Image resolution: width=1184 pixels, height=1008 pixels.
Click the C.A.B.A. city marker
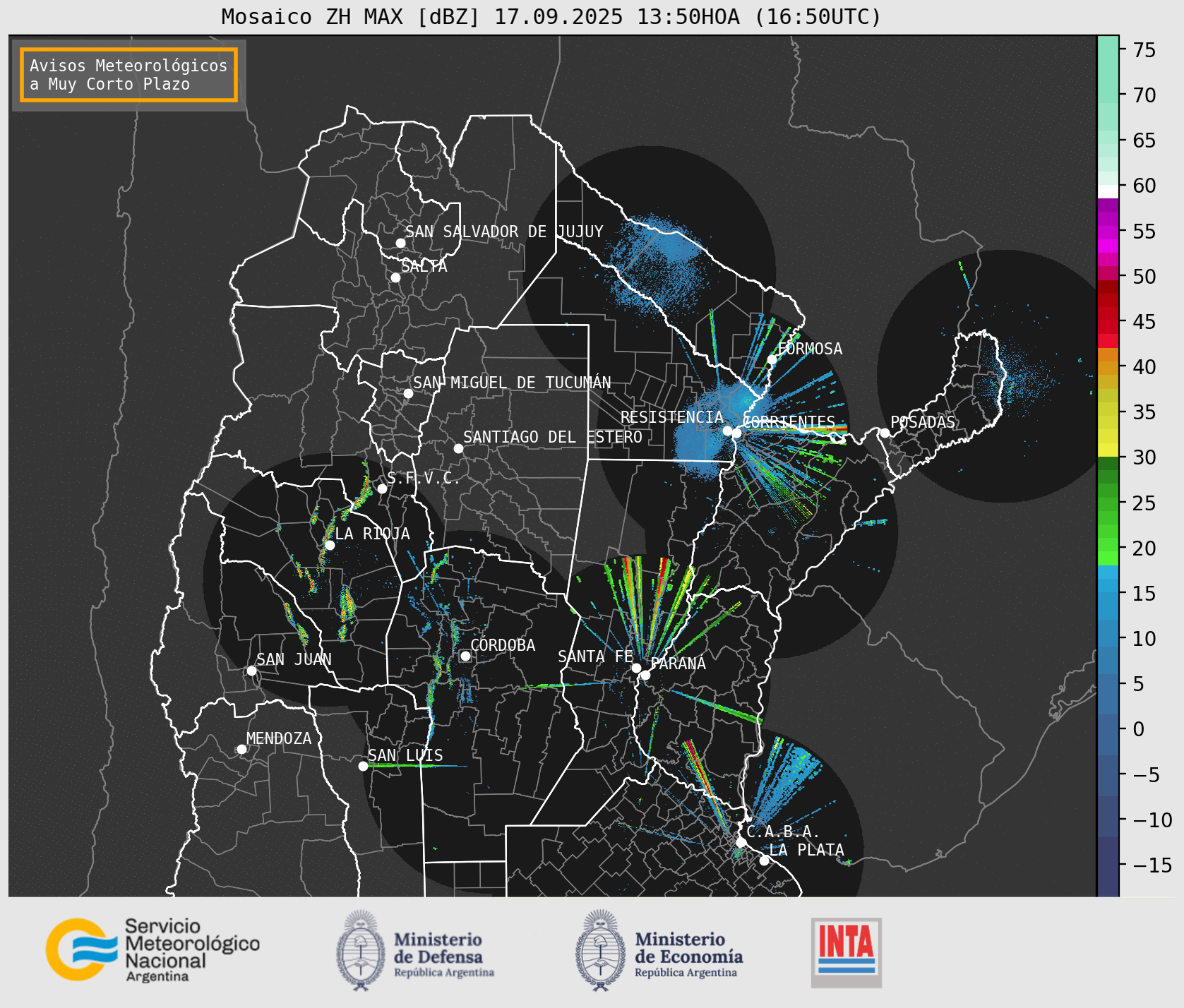pos(741,842)
